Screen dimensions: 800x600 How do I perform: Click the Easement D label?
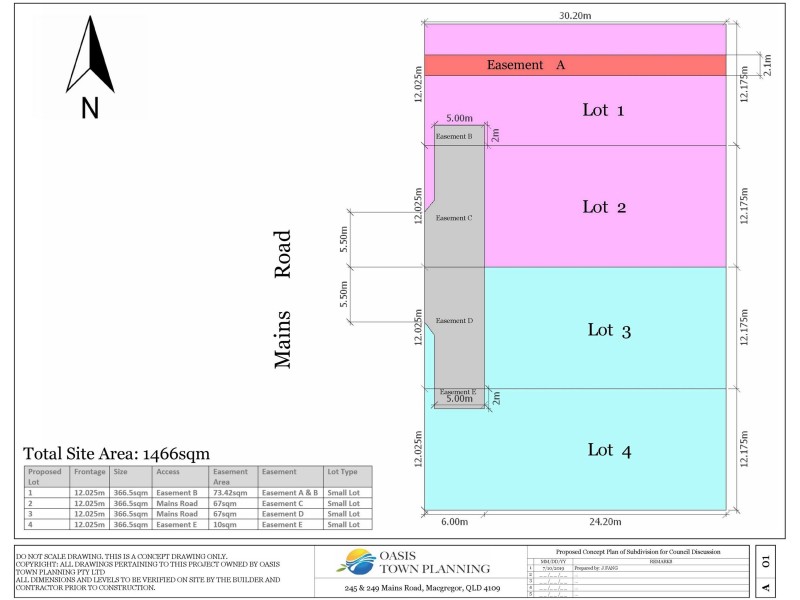(x=454, y=320)
